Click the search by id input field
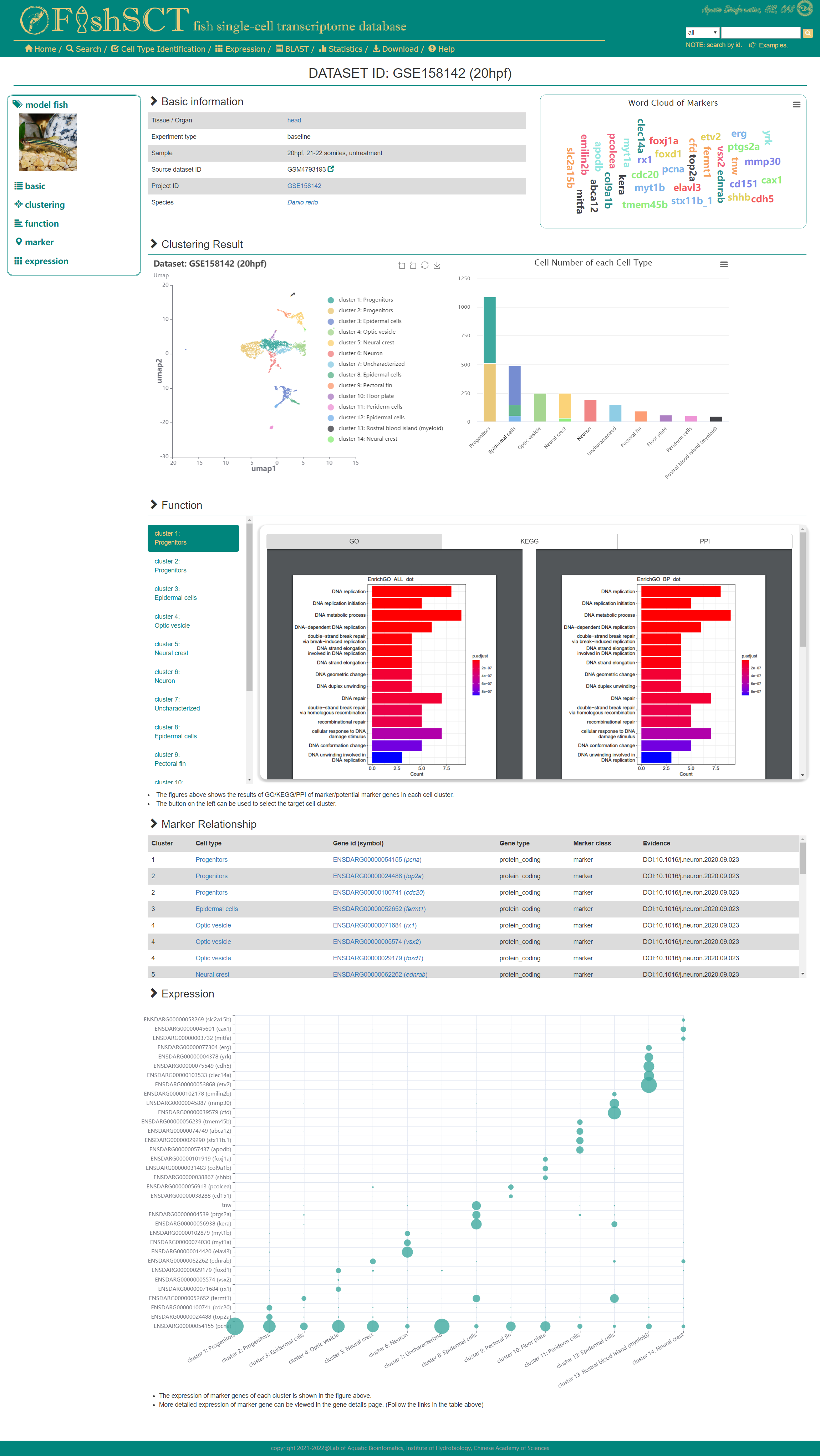This screenshot has width=820, height=1456. pyautogui.click(x=760, y=33)
